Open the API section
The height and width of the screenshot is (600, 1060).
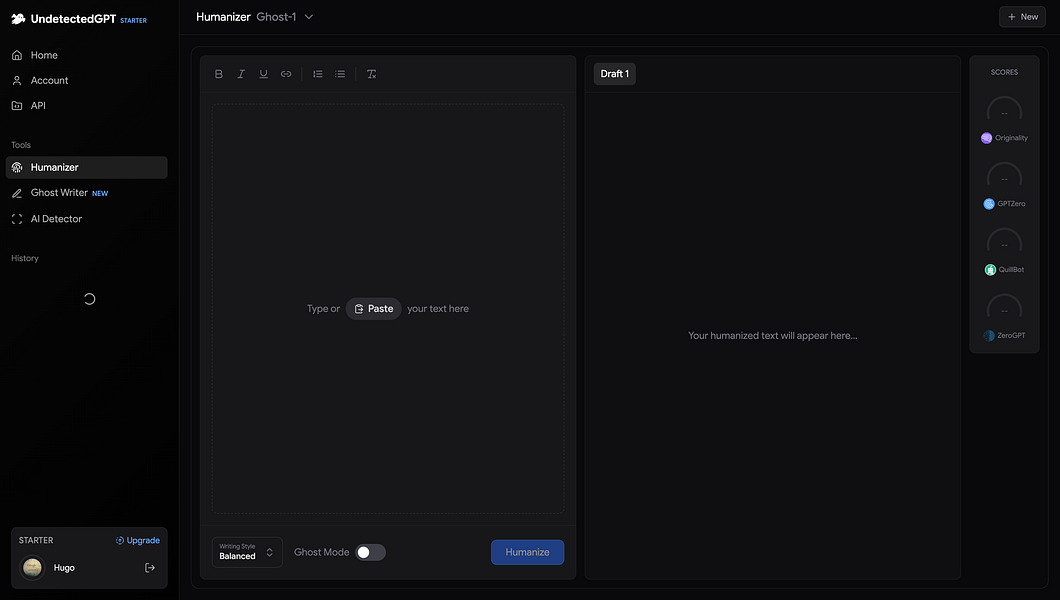click(x=86, y=105)
